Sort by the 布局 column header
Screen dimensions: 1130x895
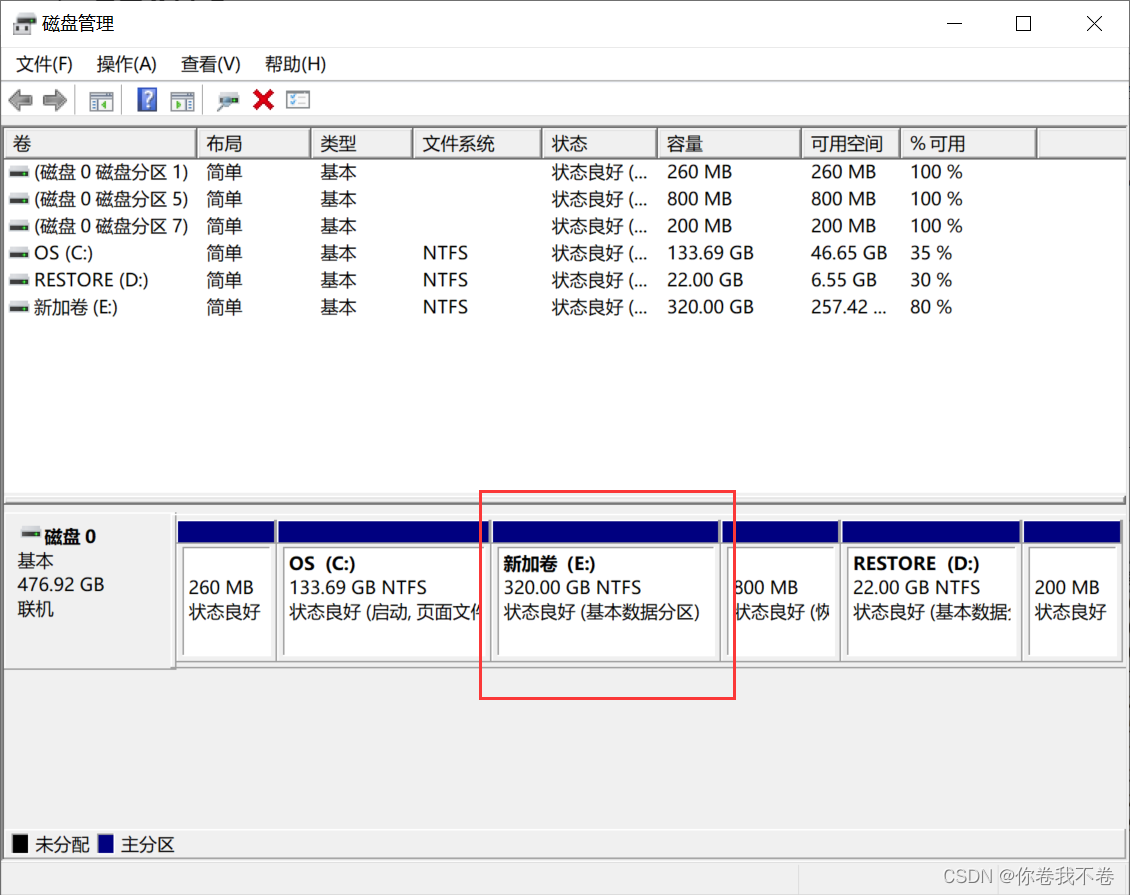[254, 143]
